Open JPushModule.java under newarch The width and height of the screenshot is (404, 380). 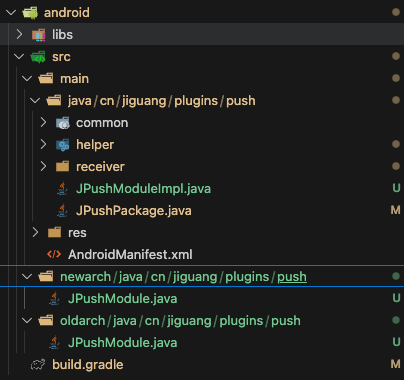pos(122,299)
